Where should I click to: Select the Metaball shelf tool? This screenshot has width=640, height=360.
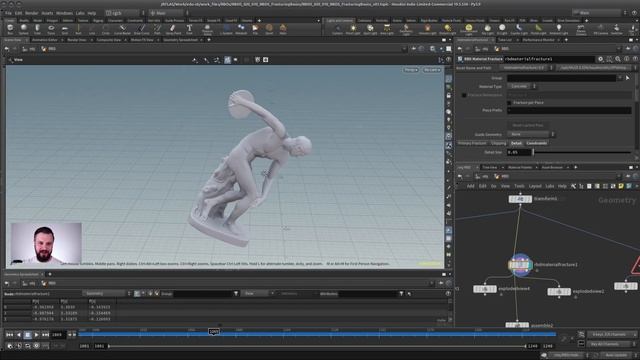(x=241, y=29)
